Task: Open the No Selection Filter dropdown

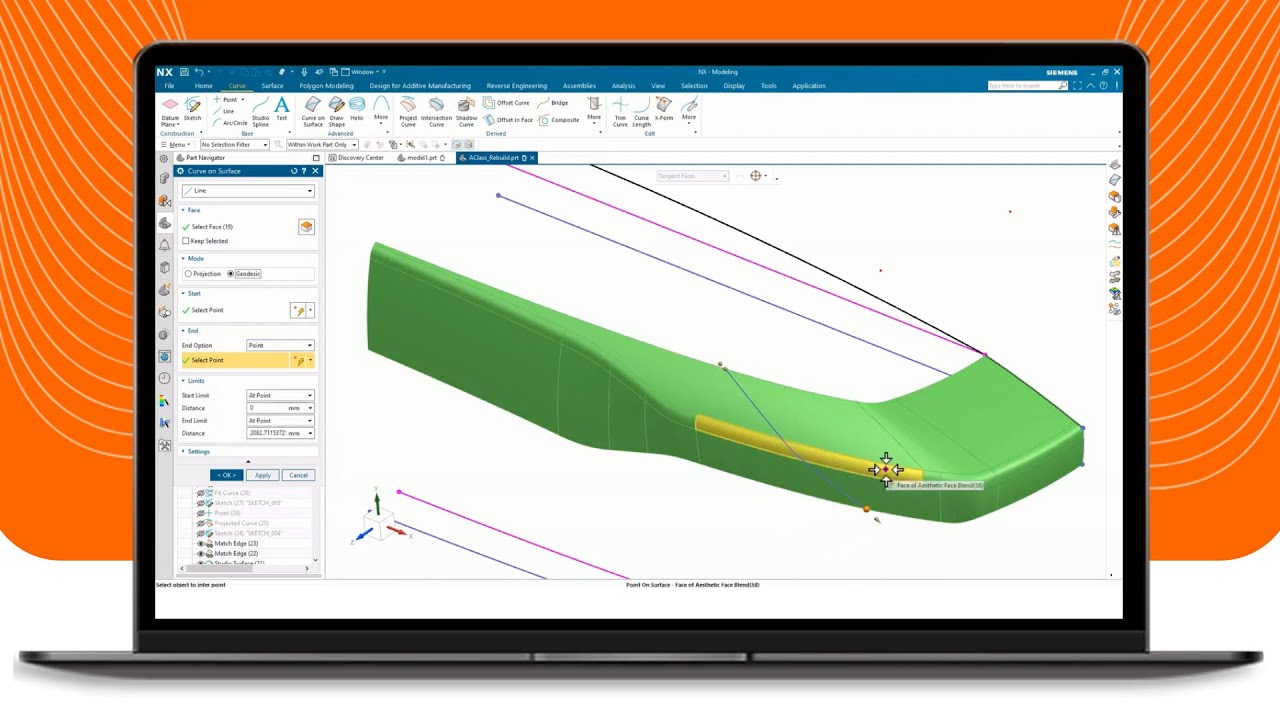Action: click(235, 145)
